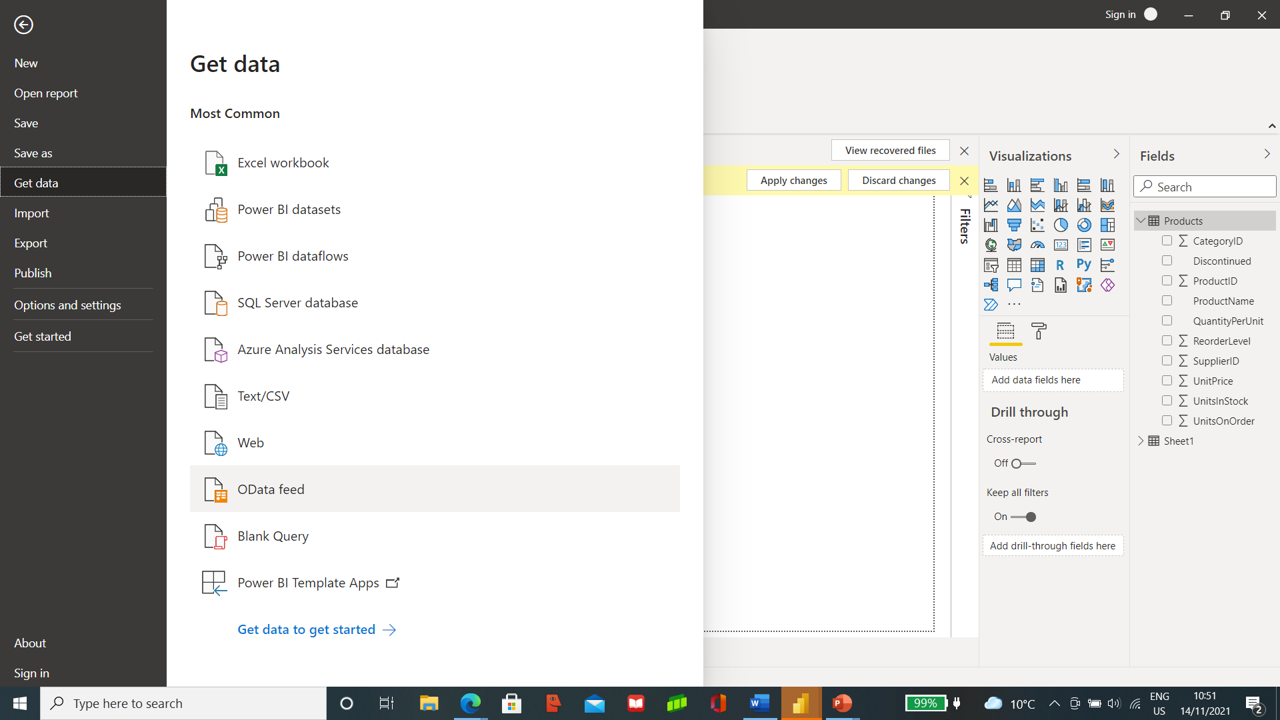Choose SQL Server database source
Image resolution: width=1280 pixels, height=720 pixels.
click(x=435, y=303)
